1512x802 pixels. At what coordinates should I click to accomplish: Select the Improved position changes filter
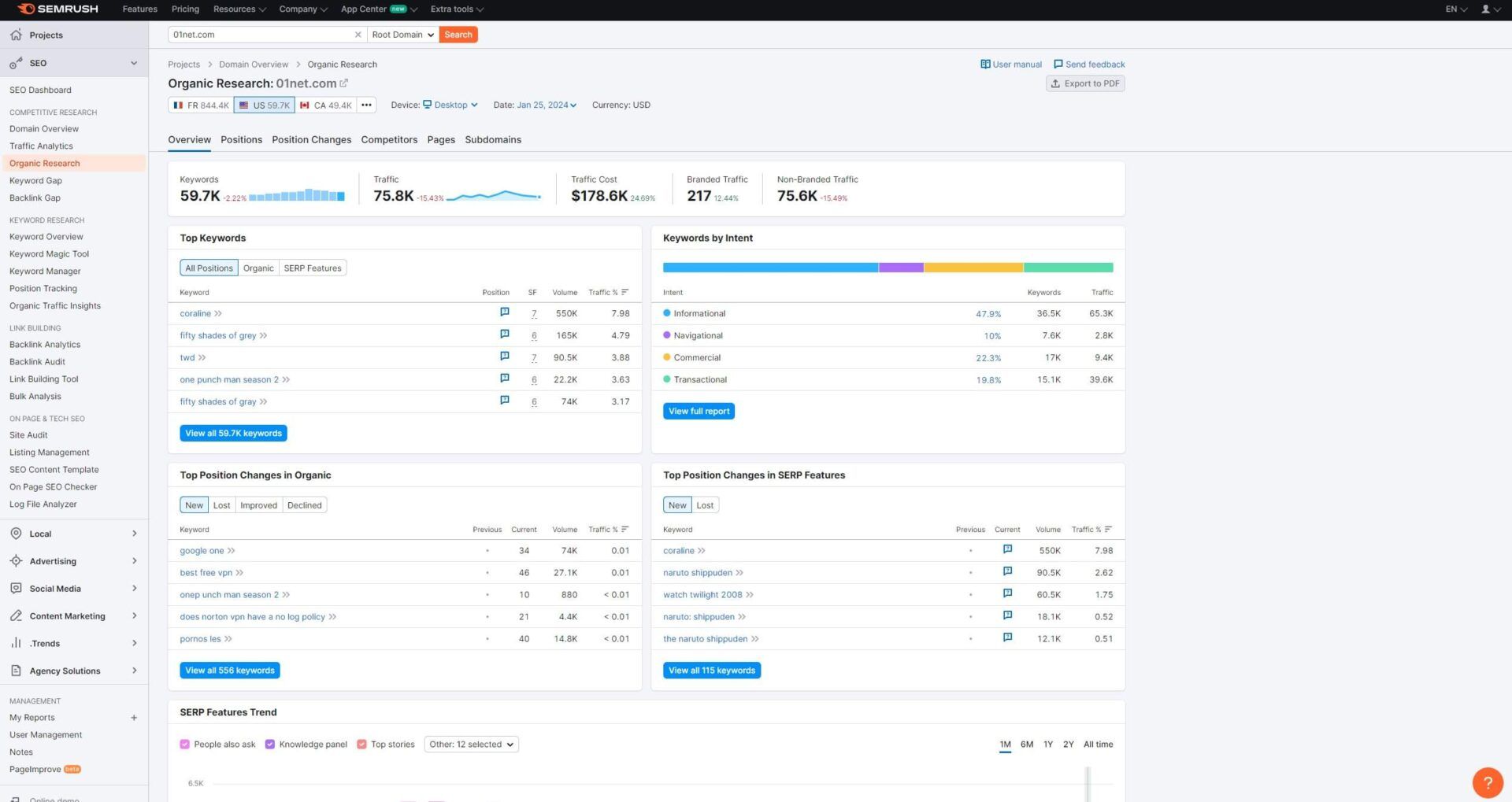coord(258,505)
